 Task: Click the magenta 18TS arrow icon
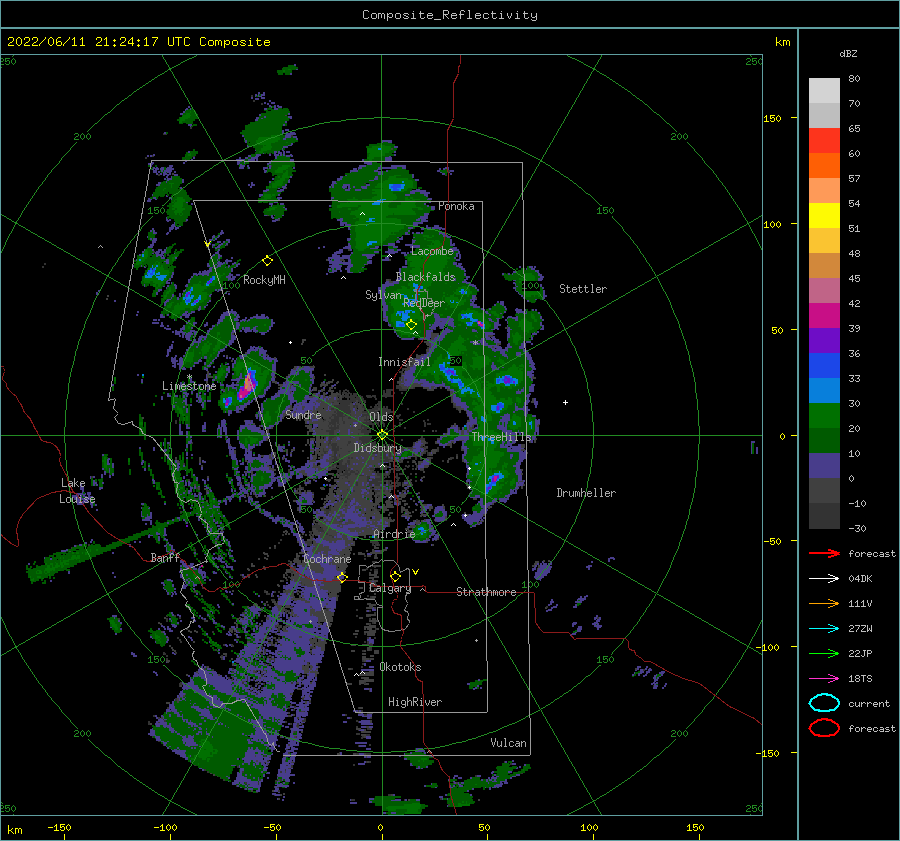tap(824, 679)
